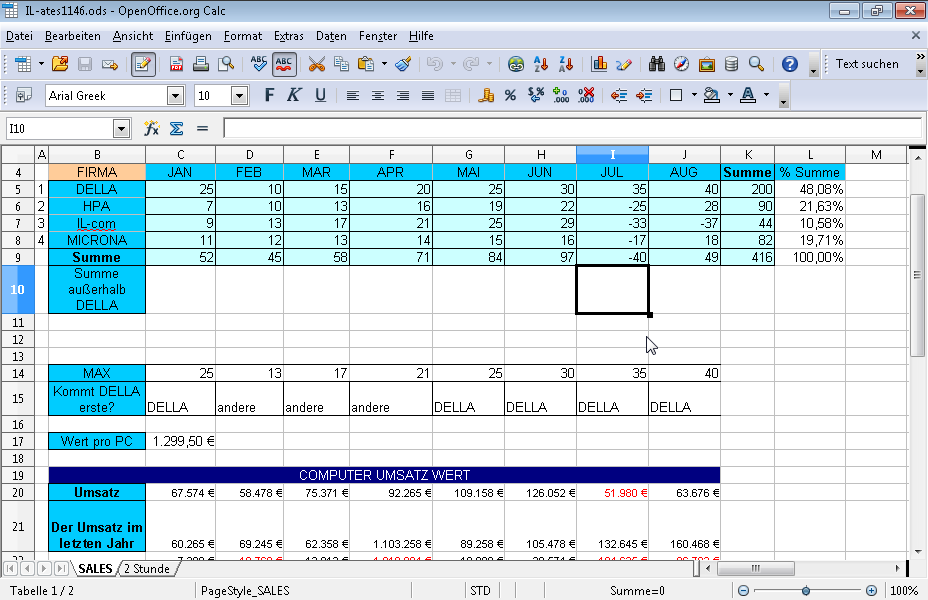The height and width of the screenshot is (600, 928).
Task: Insert hyperlink with globe icon
Action: click(515, 64)
